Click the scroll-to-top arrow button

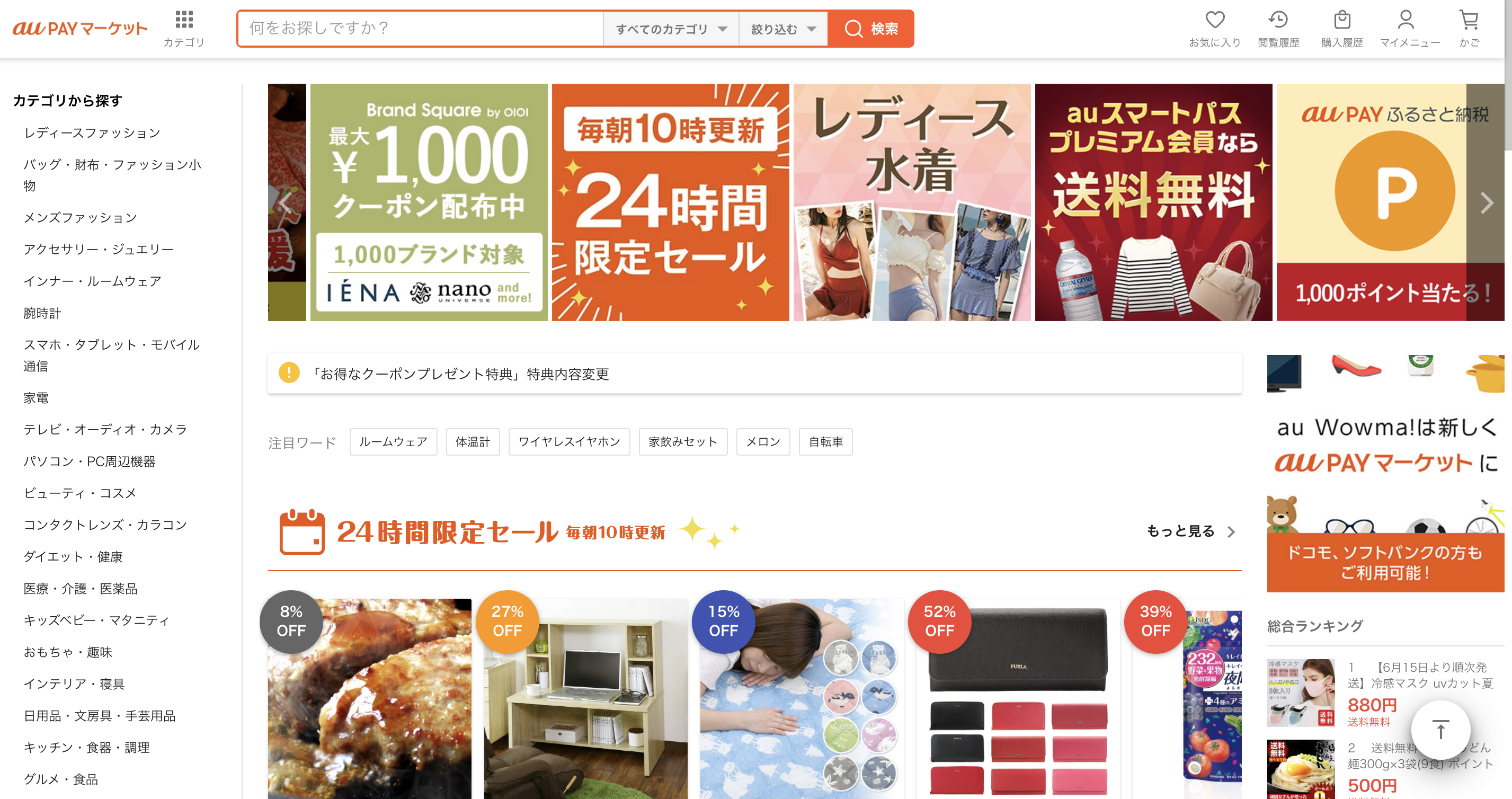tap(1440, 730)
